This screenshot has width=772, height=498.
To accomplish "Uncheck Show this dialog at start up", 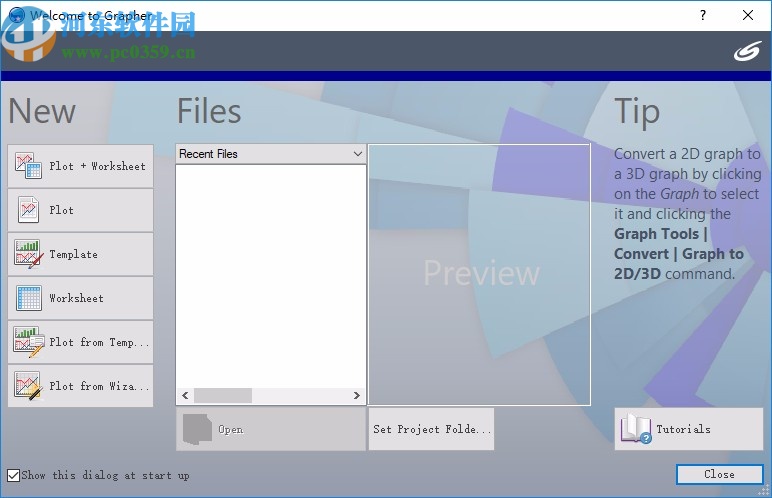I will click(14, 475).
